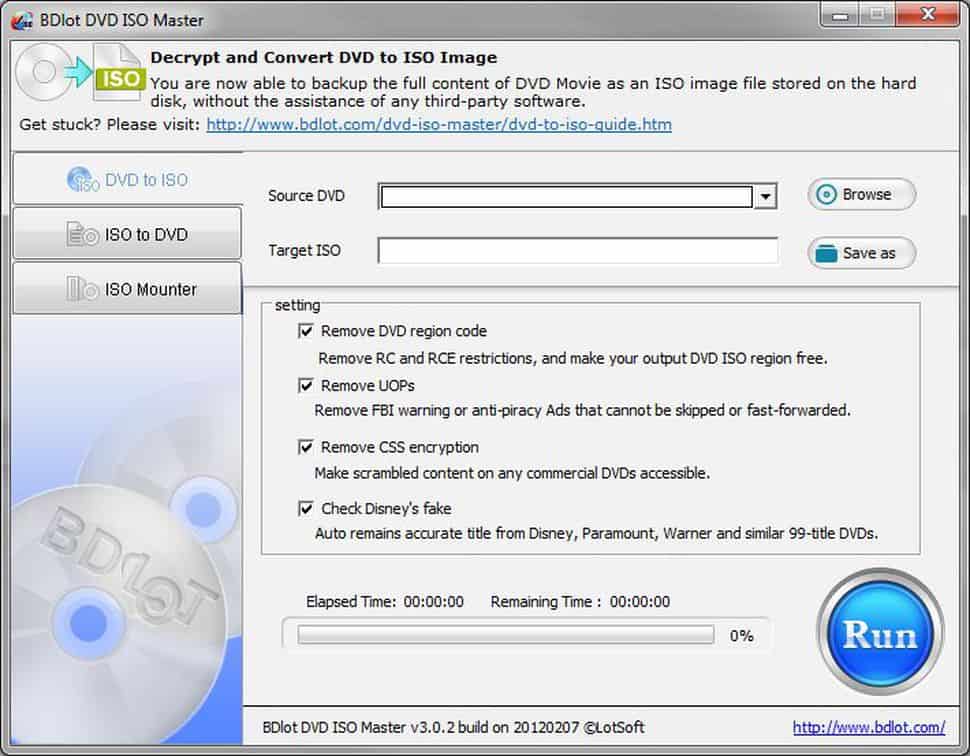Viewport: 970px width, 756px height.
Task: Click the BDlot app icon in title bar
Action: coord(19,19)
